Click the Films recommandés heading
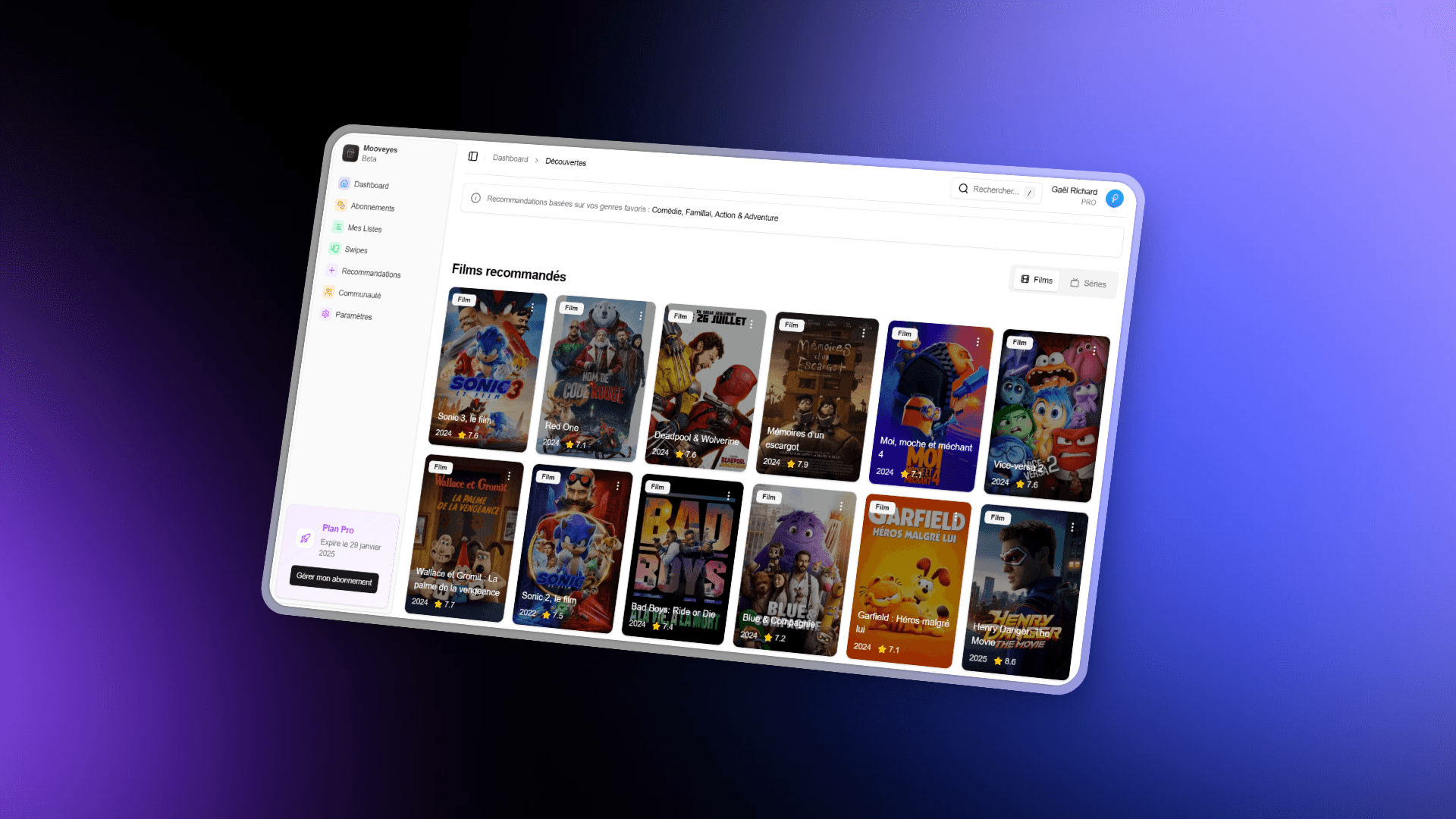This screenshot has width=1456, height=819. (x=509, y=272)
